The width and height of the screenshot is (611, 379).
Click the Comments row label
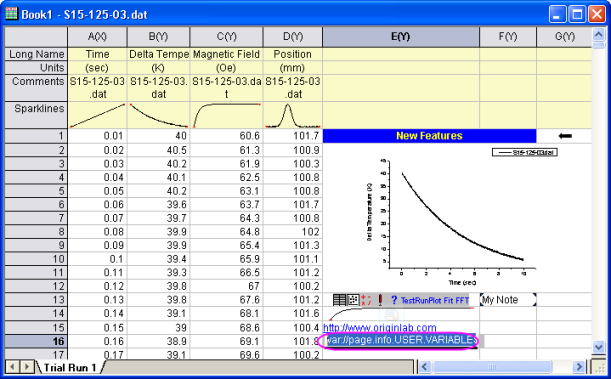coord(36,88)
